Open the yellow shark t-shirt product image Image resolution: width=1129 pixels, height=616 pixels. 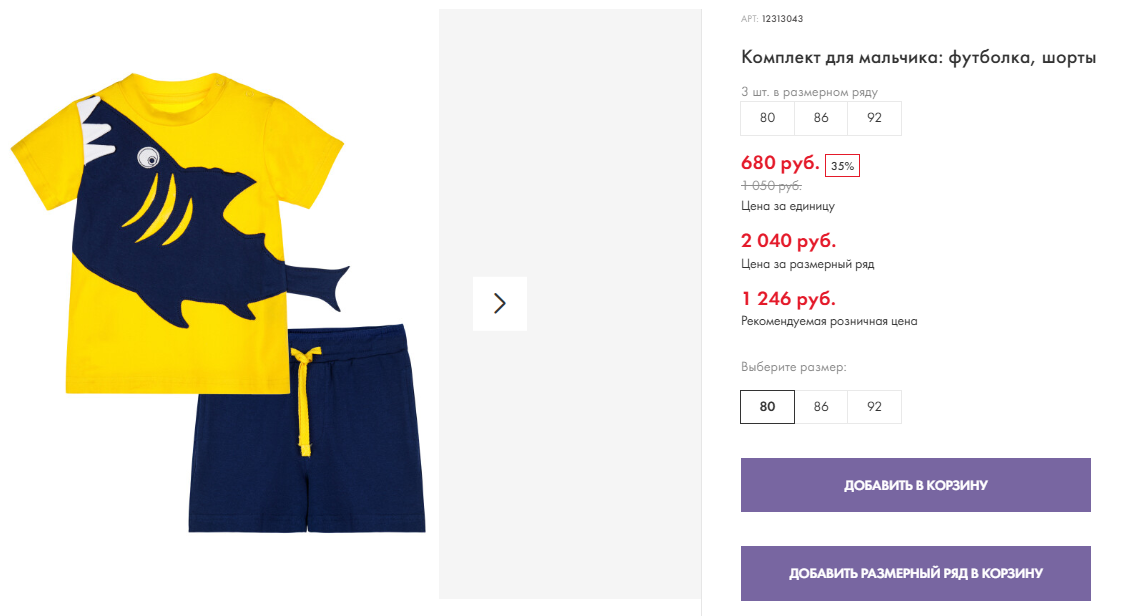tap(180, 230)
